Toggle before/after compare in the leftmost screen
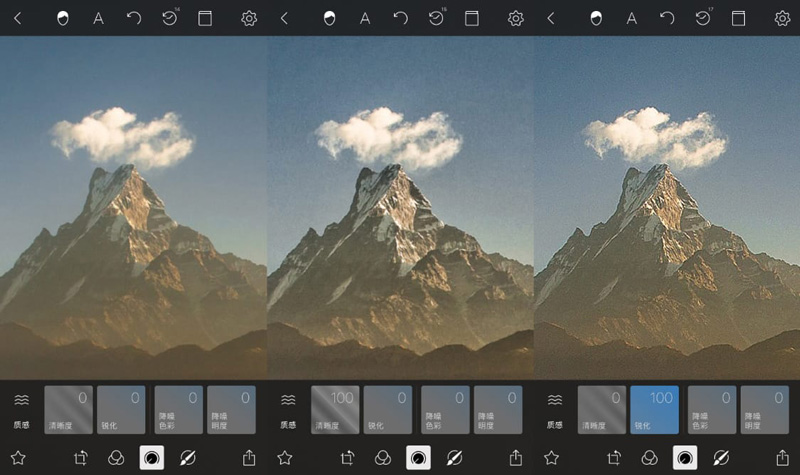 coord(63,18)
